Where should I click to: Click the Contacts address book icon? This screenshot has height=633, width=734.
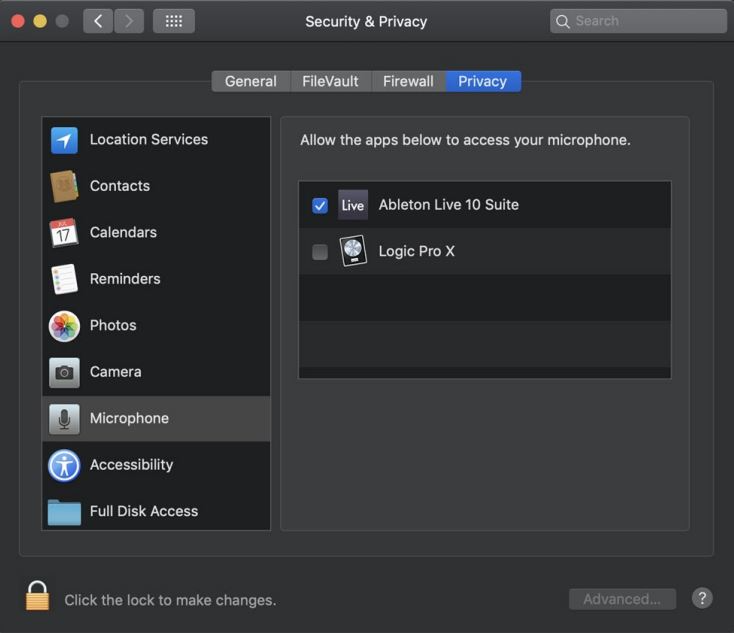point(64,186)
